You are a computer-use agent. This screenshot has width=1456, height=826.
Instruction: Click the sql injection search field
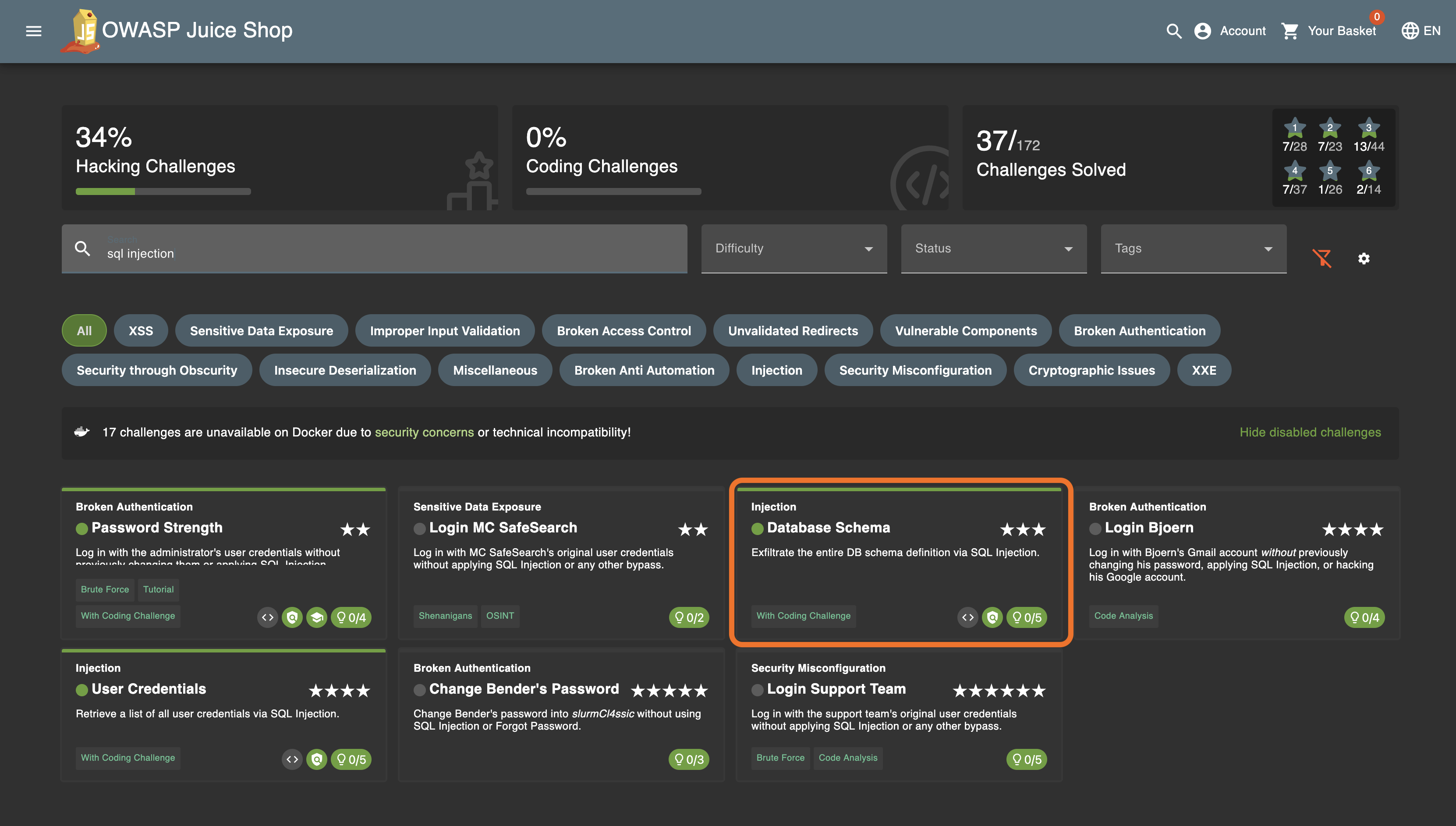click(391, 253)
